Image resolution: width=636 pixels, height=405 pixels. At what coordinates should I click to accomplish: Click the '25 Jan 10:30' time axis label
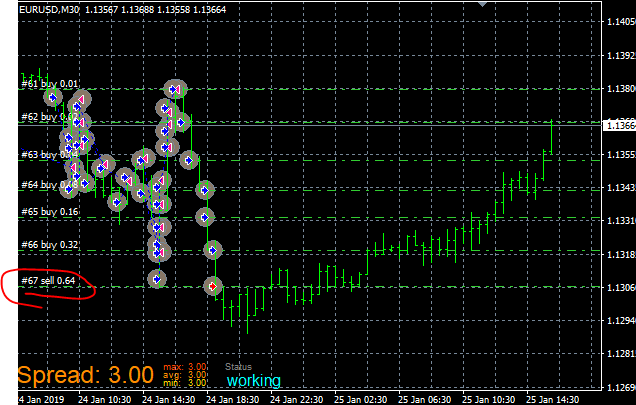pos(489,400)
